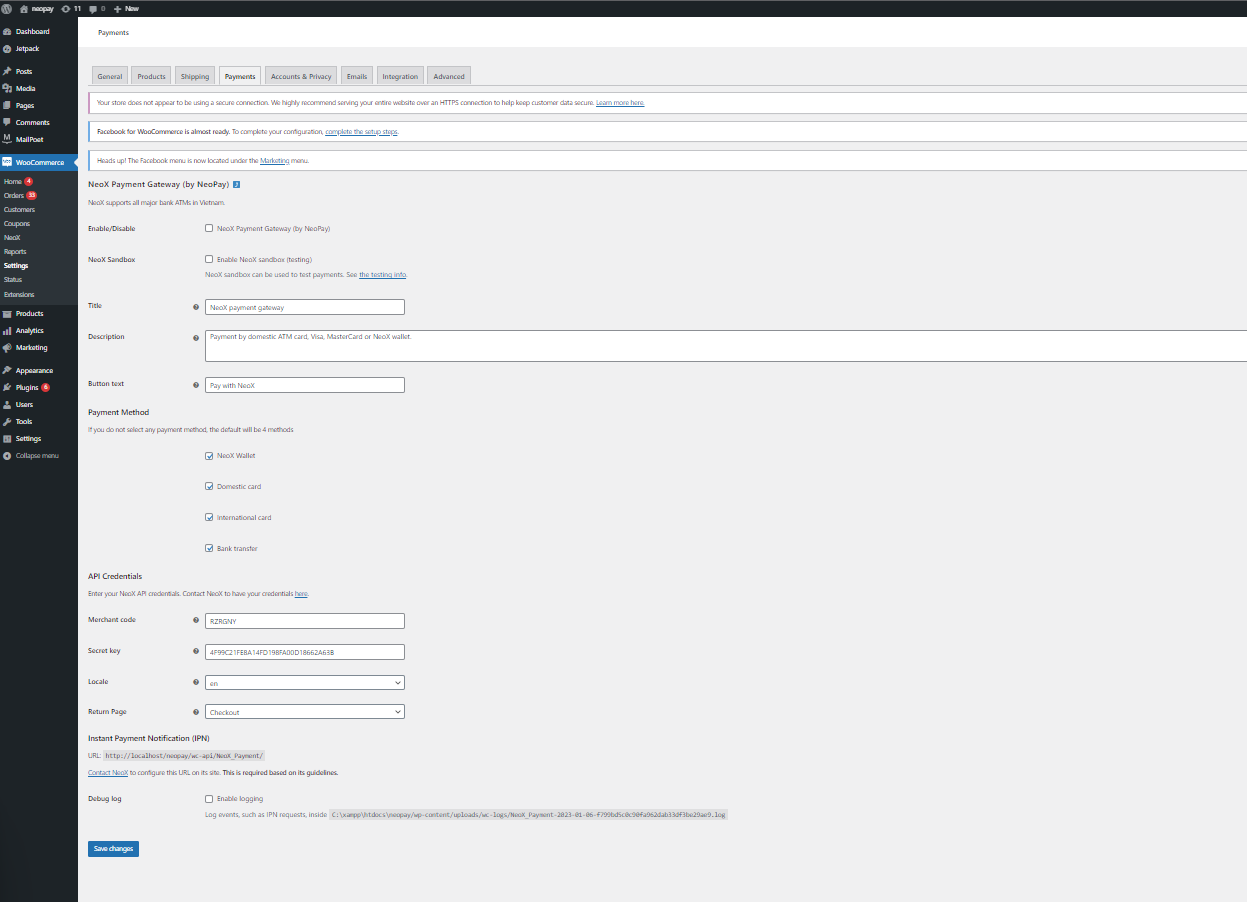1247x902 pixels.
Task: Click the Analytics bar chart icon
Action: (x=7, y=331)
